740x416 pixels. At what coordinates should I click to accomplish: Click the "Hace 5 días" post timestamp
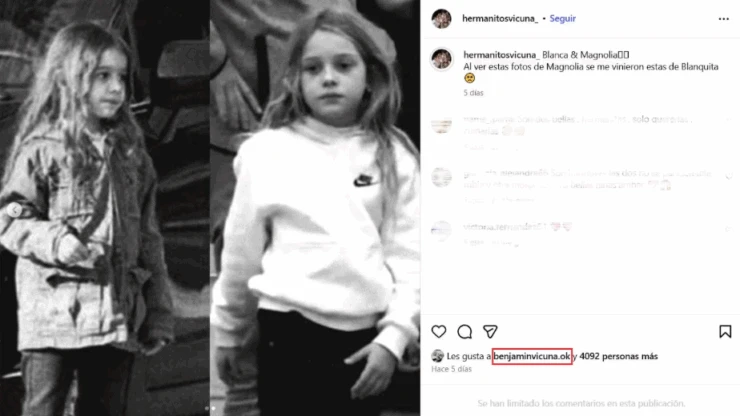(x=450, y=369)
